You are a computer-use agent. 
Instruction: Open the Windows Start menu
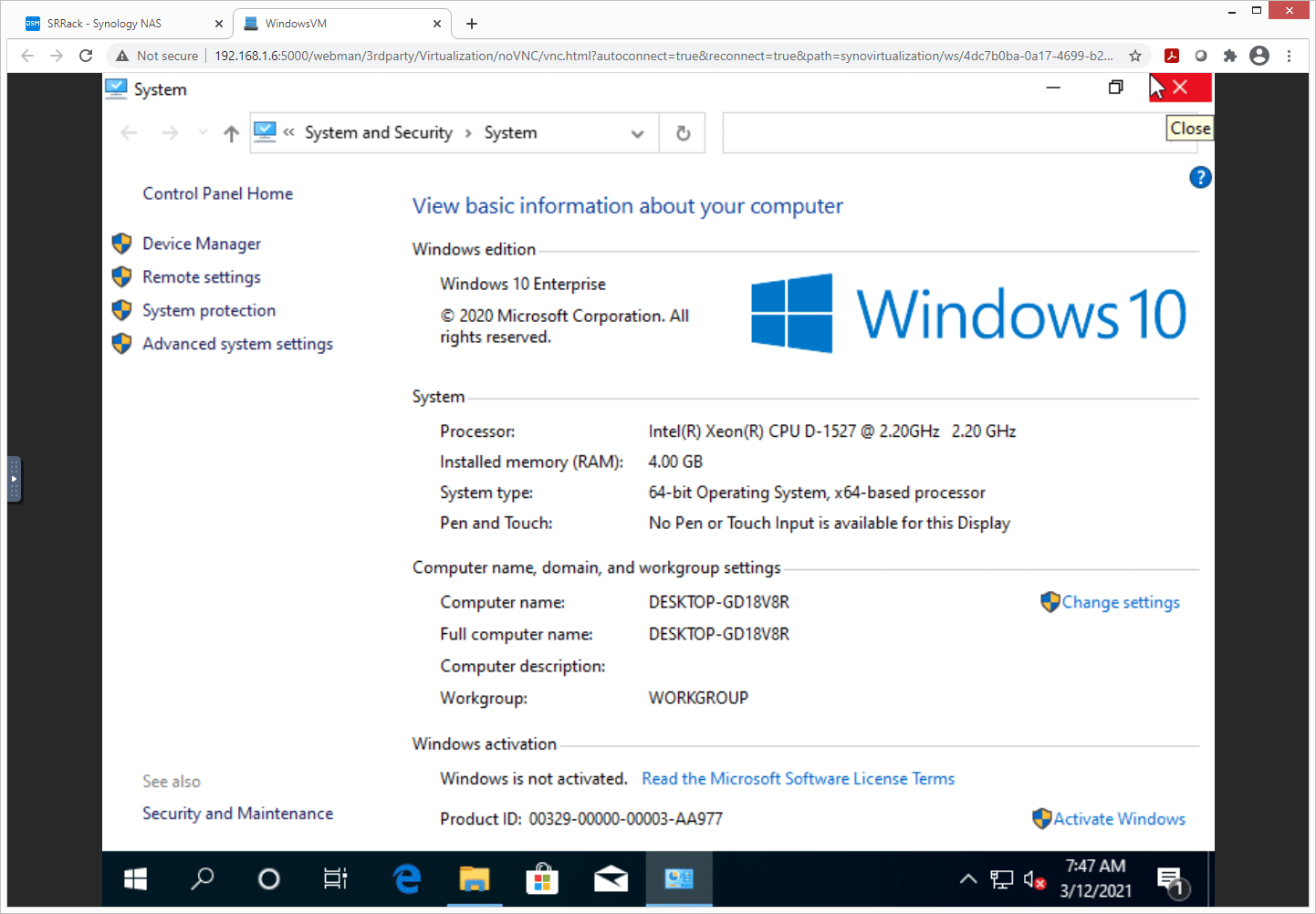tap(135, 878)
